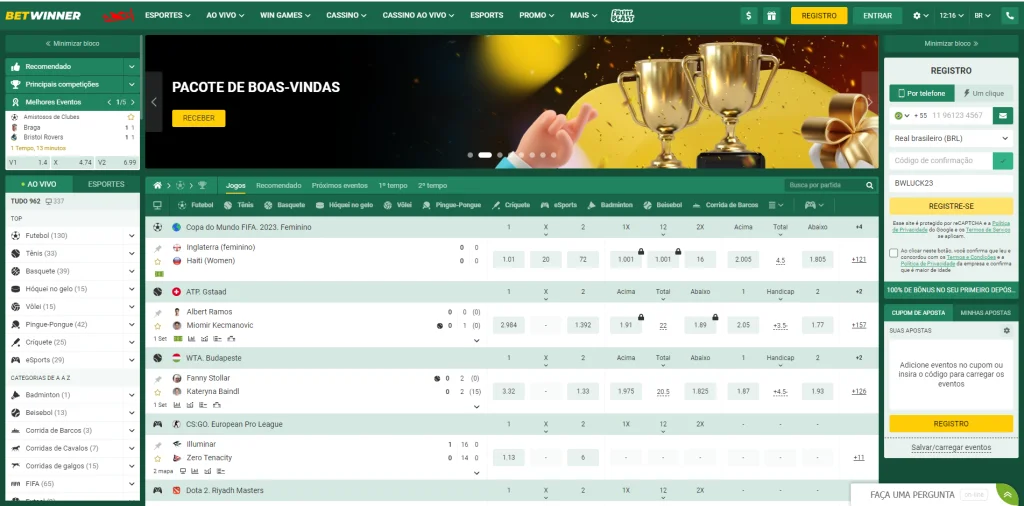1024x506 pixels.
Task: Expand Albert Ramos match details chevron
Action: [477, 340]
